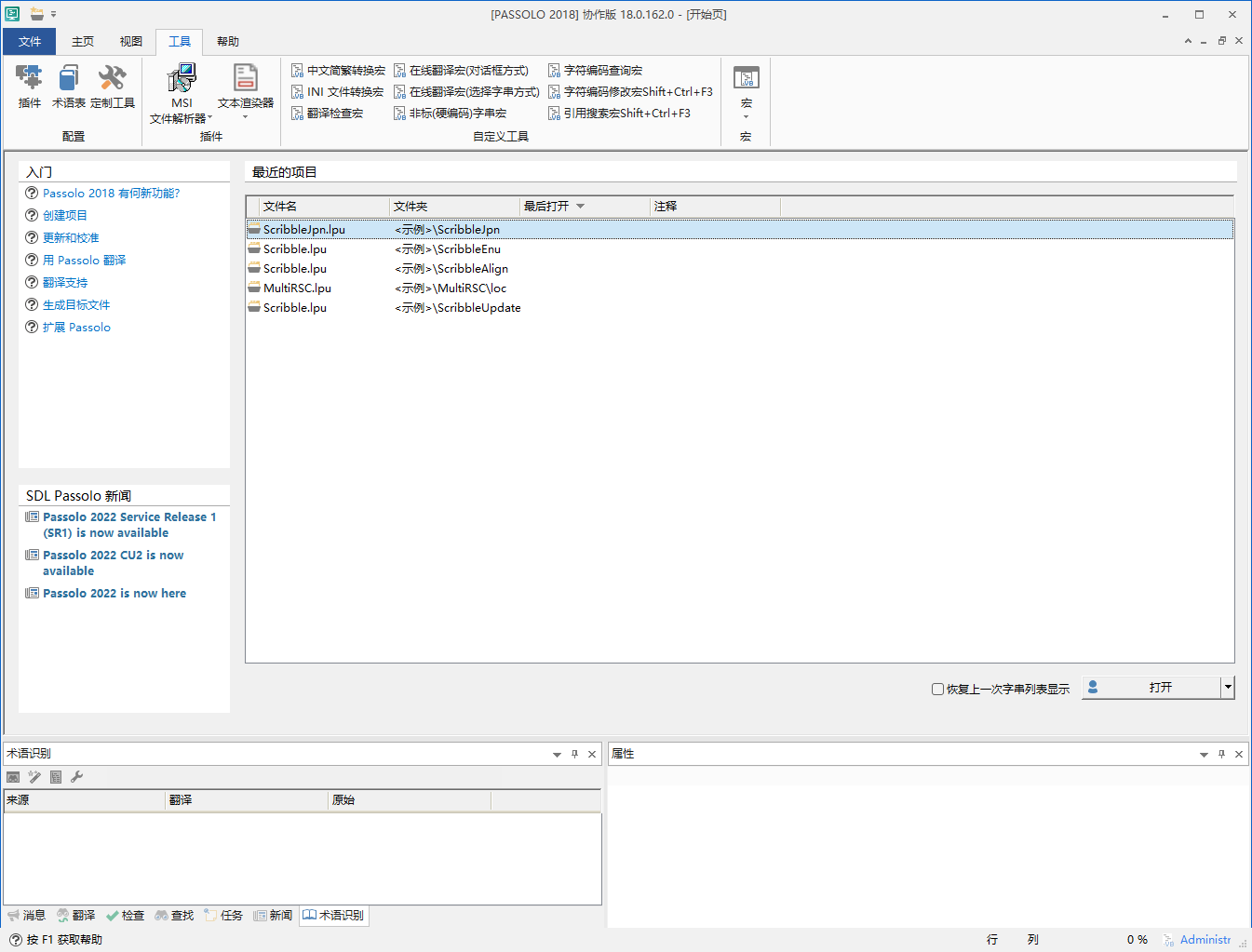
Task: Switch to the 新闻 bottom tab
Action: (x=273, y=916)
